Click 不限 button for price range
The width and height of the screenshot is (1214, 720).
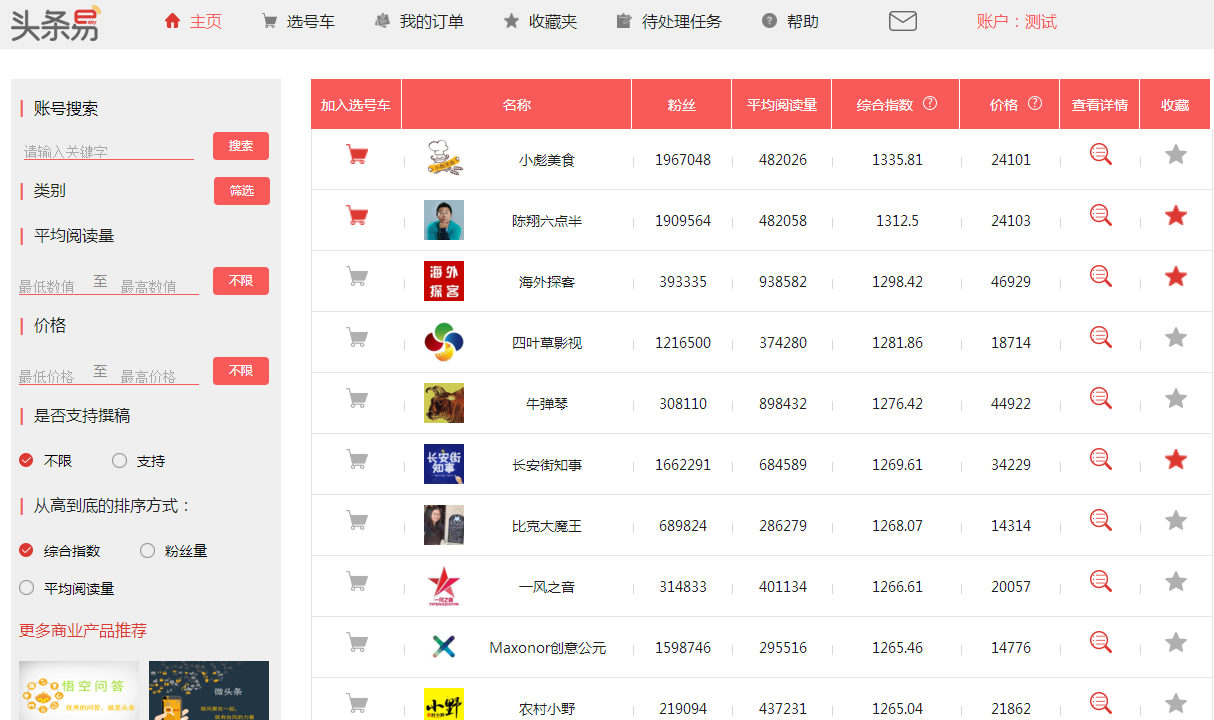click(241, 371)
